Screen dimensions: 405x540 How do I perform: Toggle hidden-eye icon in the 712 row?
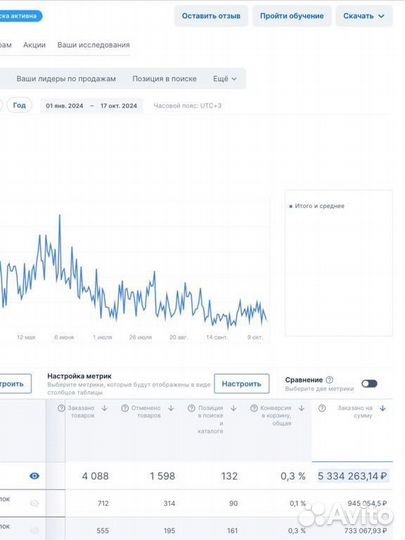click(34, 503)
